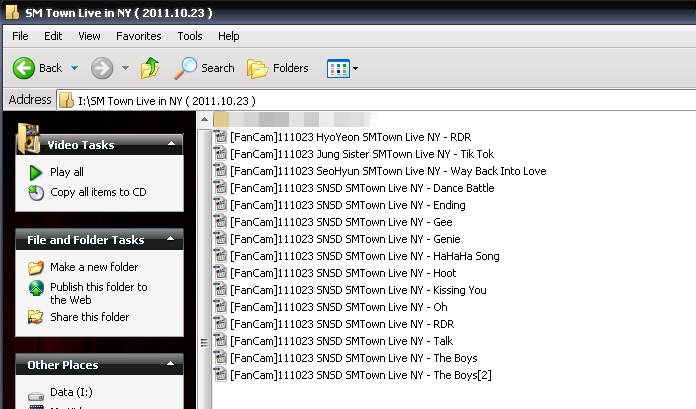Click the Publish folder globe icon
The height and width of the screenshot is (409, 696).
click(36, 288)
